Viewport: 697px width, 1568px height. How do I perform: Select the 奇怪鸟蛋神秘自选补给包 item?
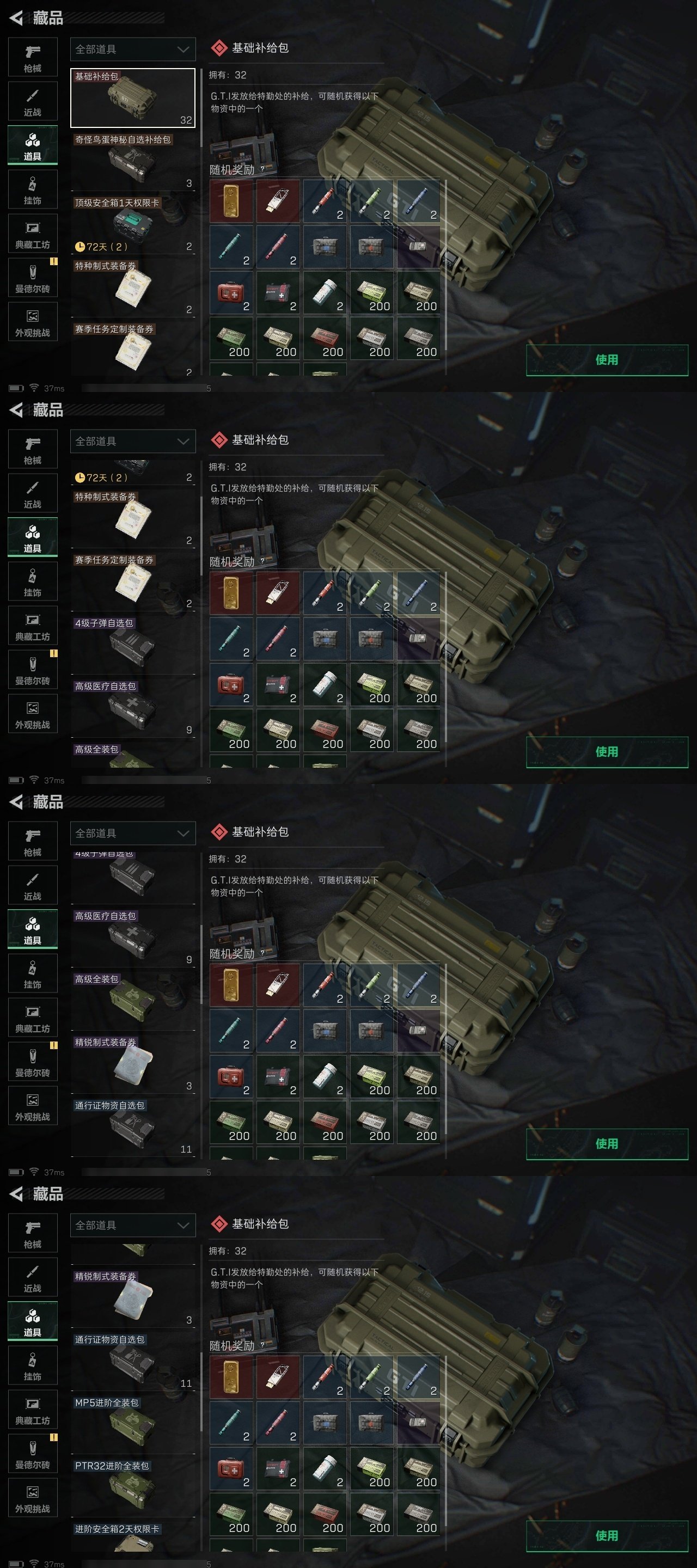point(133,161)
